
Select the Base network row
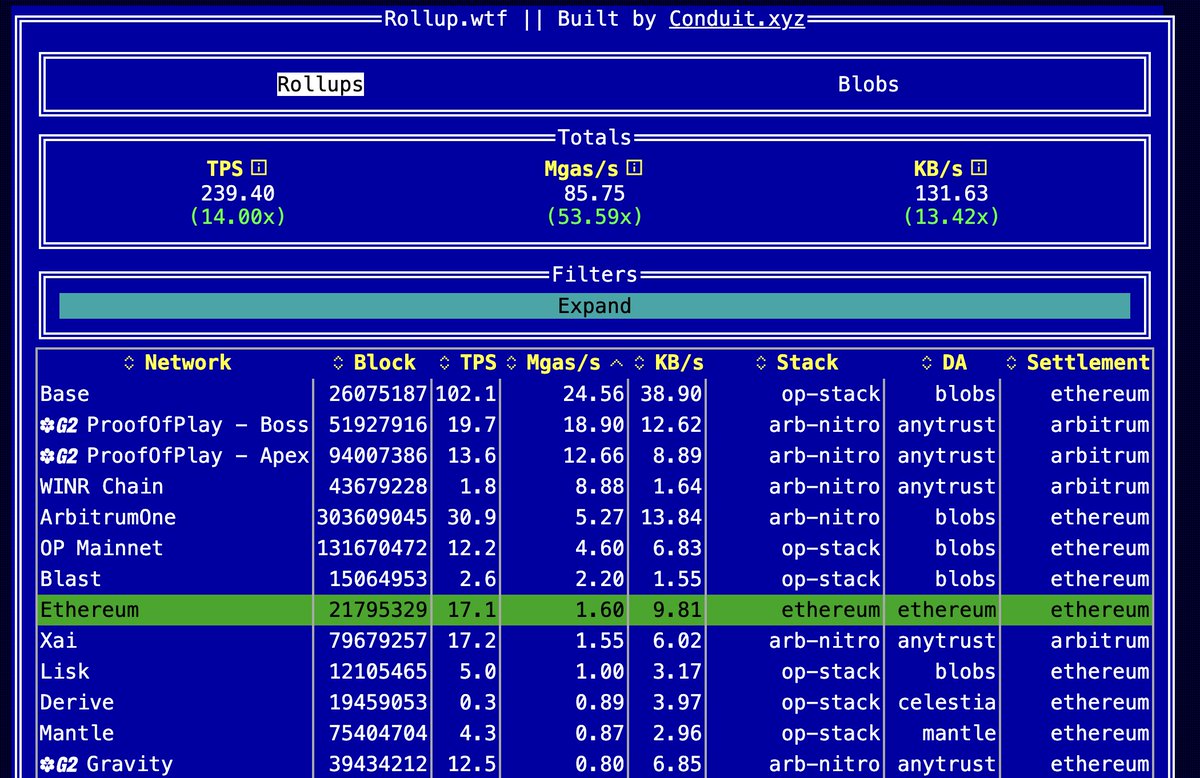click(595, 394)
